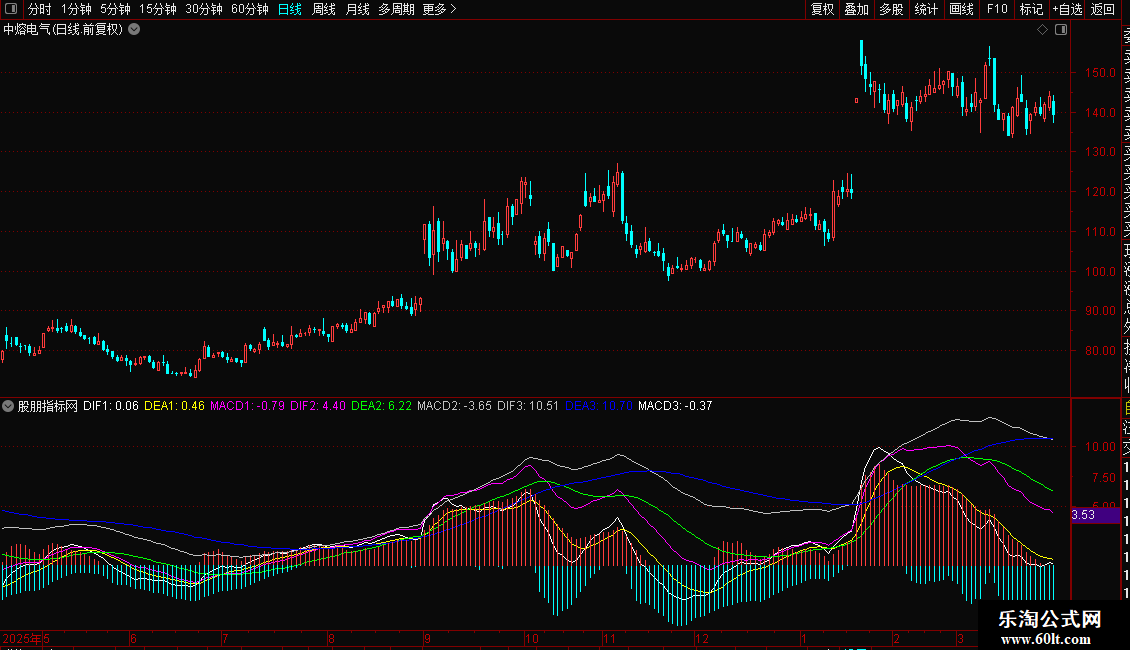The height and width of the screenshot is (650, 1130).
Task: Select the DEA1: 0.46 value
Action: click(174, 406)
